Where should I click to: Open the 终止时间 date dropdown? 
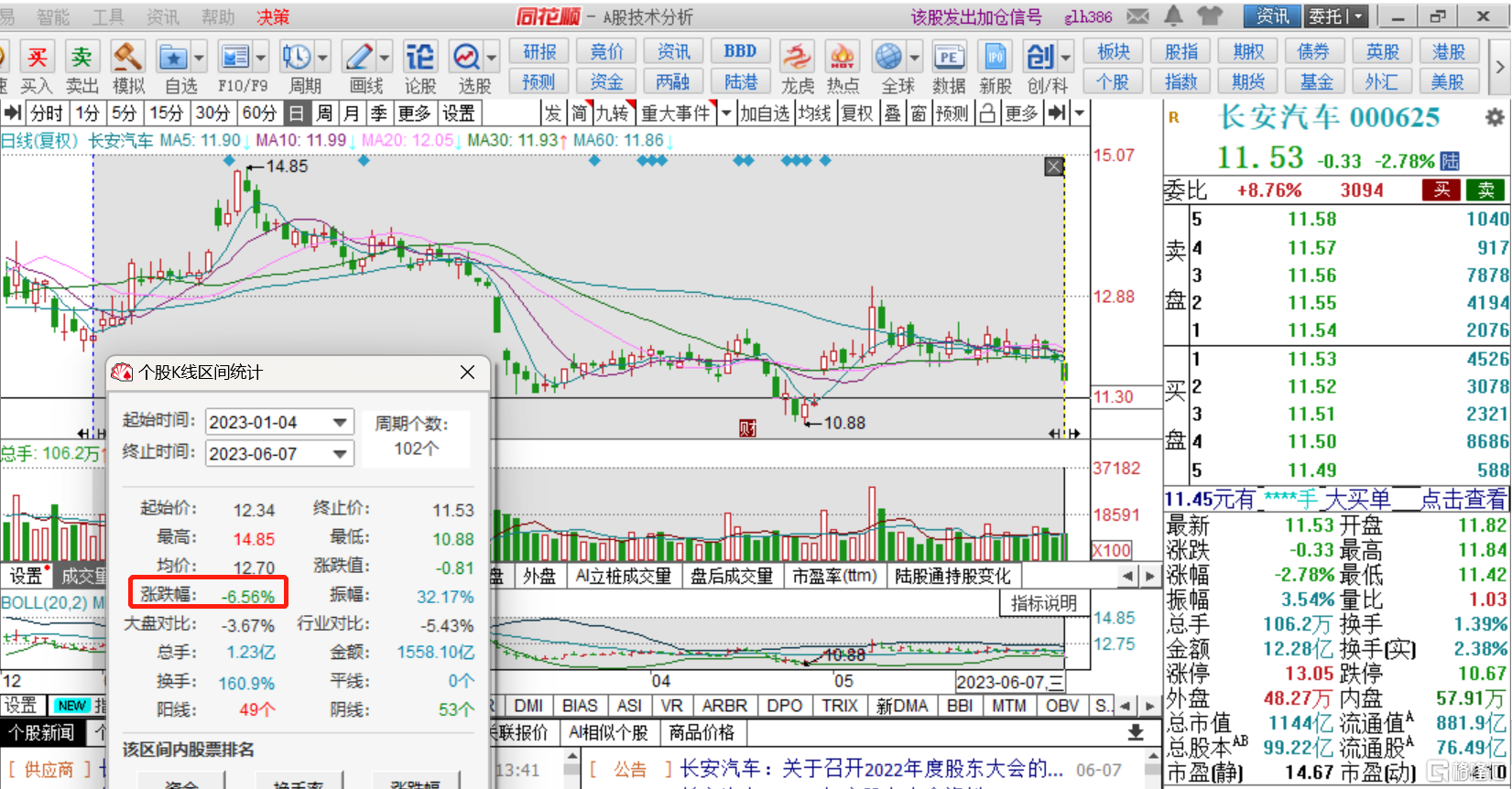click(x=340, y=454)
